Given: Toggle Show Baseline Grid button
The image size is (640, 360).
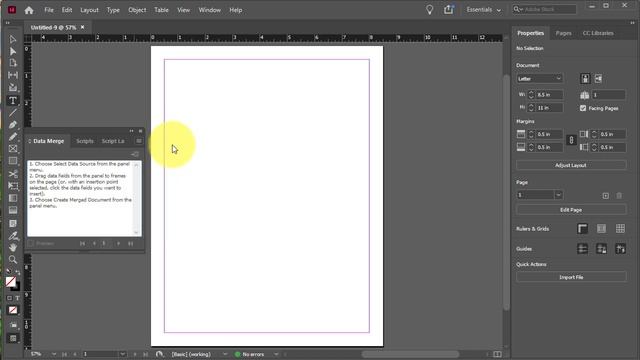Looking at the screenshot, I should pyautogui.click(x=601, y=229).
